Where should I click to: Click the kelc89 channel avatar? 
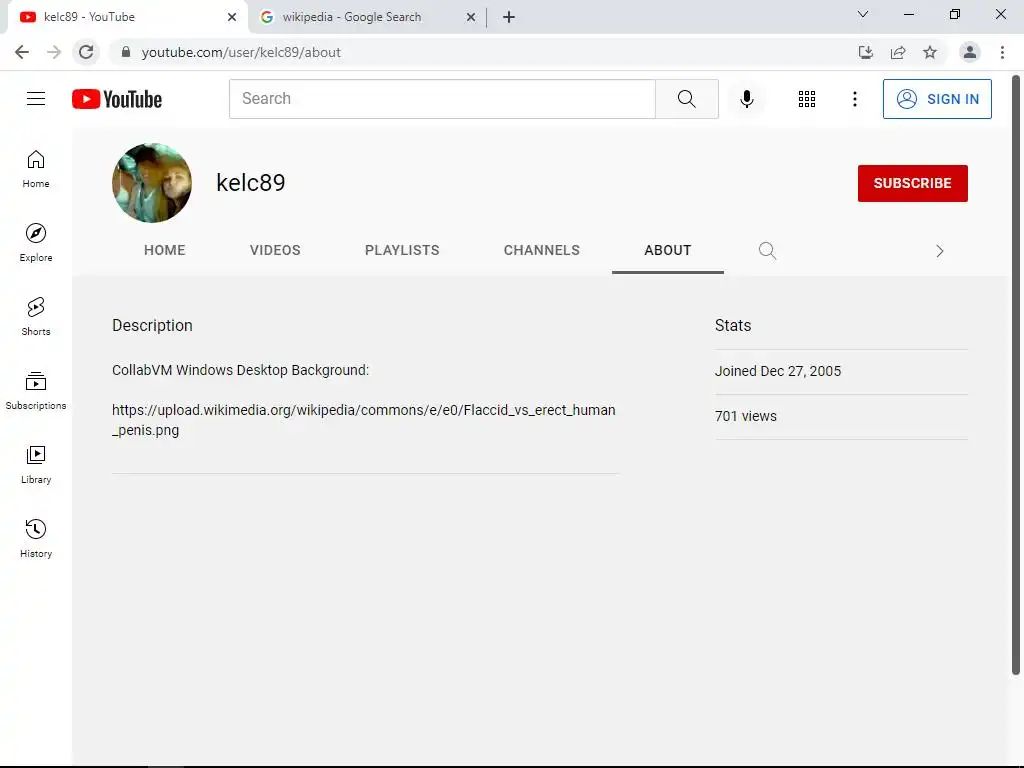coord(152,183)
